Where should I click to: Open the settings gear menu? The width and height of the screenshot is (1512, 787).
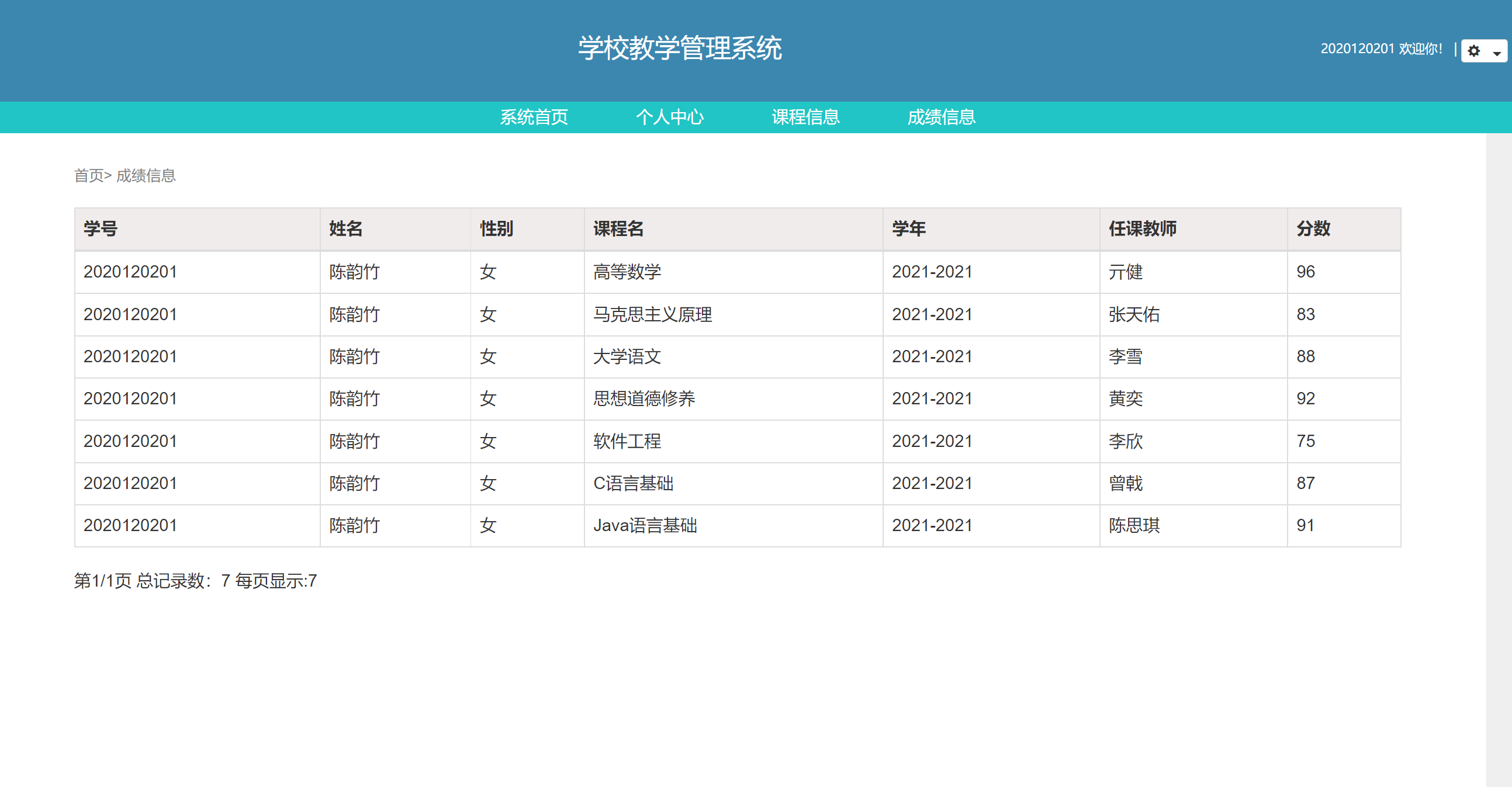[x=1473, y=51]
